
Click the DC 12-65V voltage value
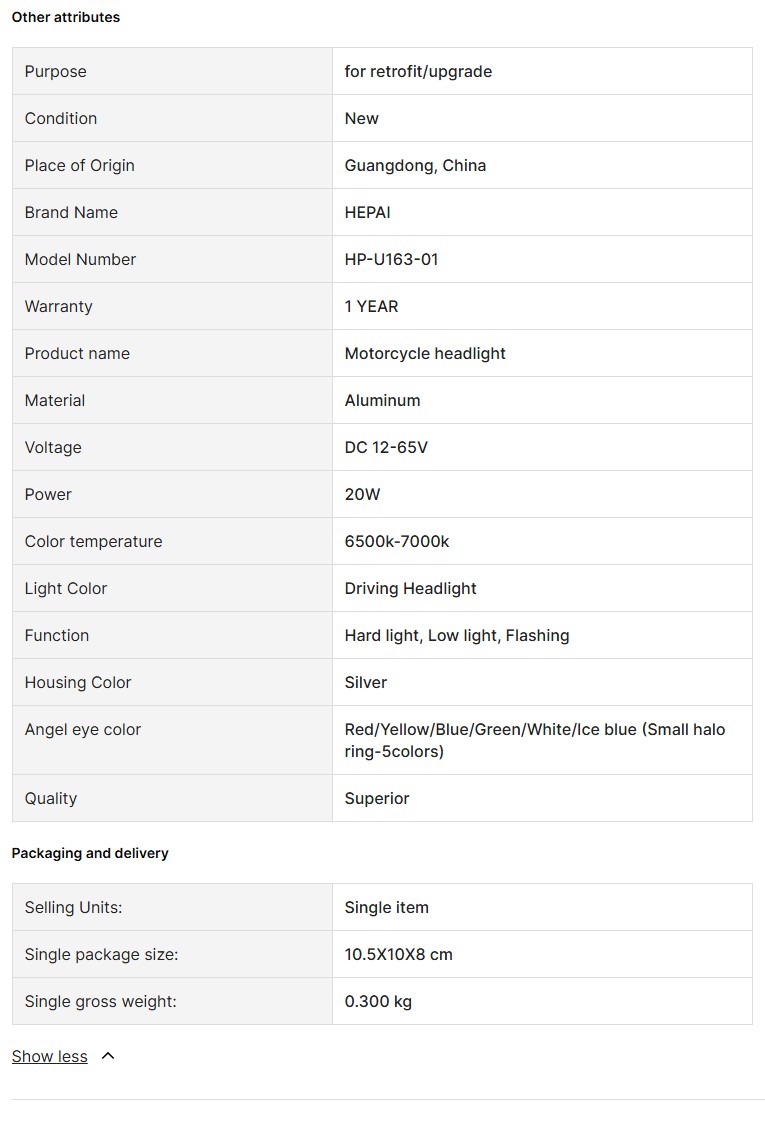pyautogui.click(x=386, y=447)
